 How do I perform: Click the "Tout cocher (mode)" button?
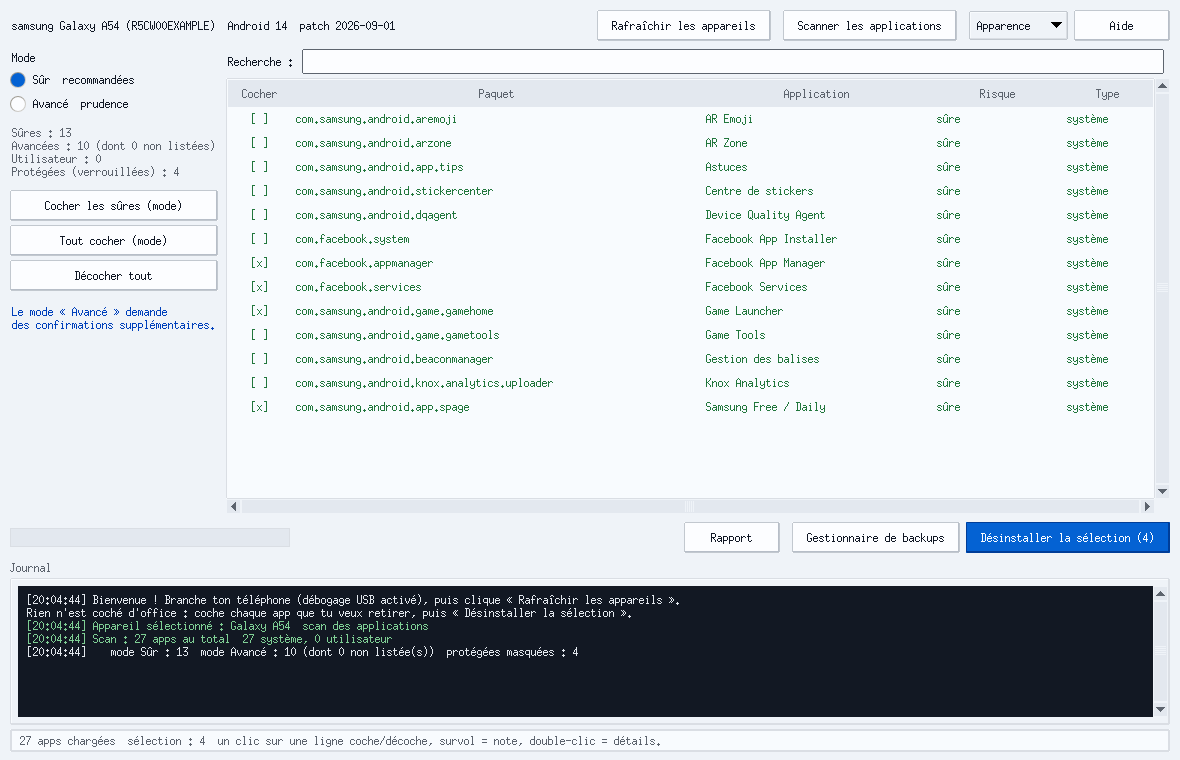(114, 241)
